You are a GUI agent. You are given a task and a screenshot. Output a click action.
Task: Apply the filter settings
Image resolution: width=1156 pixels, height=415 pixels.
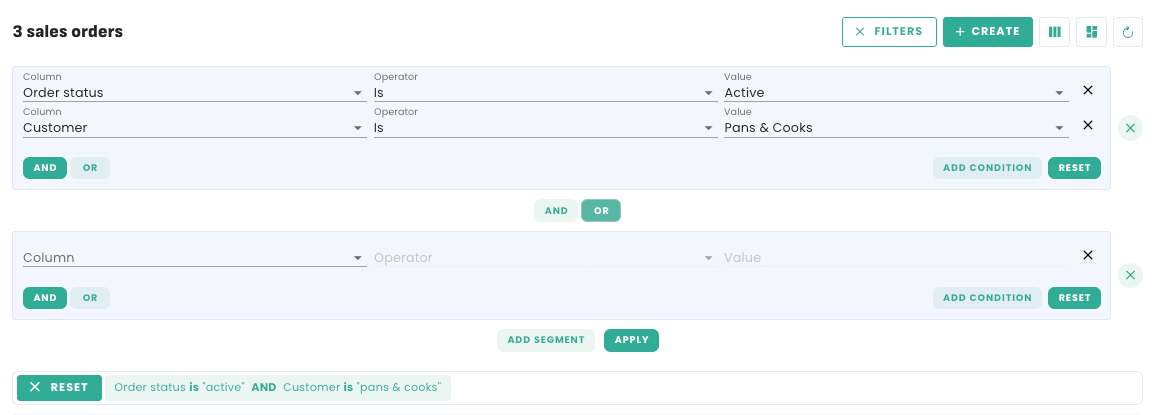(631, 340)
